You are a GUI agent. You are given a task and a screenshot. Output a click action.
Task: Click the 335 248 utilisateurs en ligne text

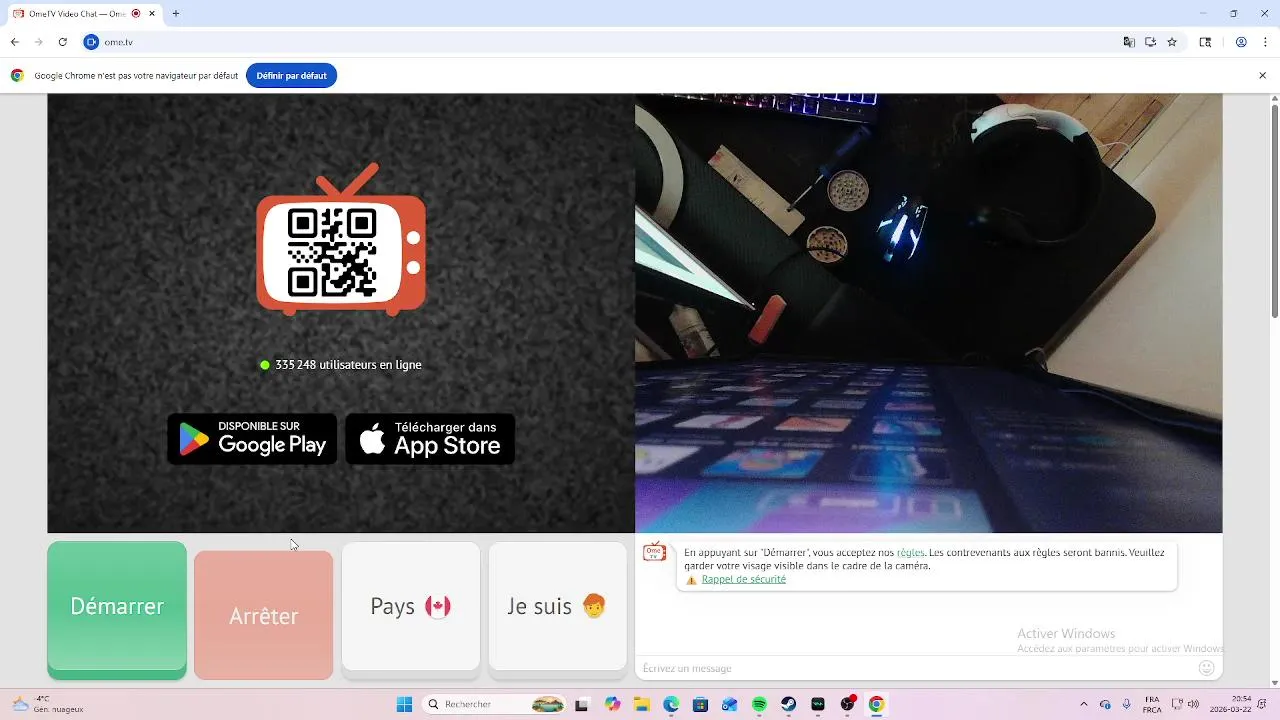pyautogui.click(x=348, y=365)
